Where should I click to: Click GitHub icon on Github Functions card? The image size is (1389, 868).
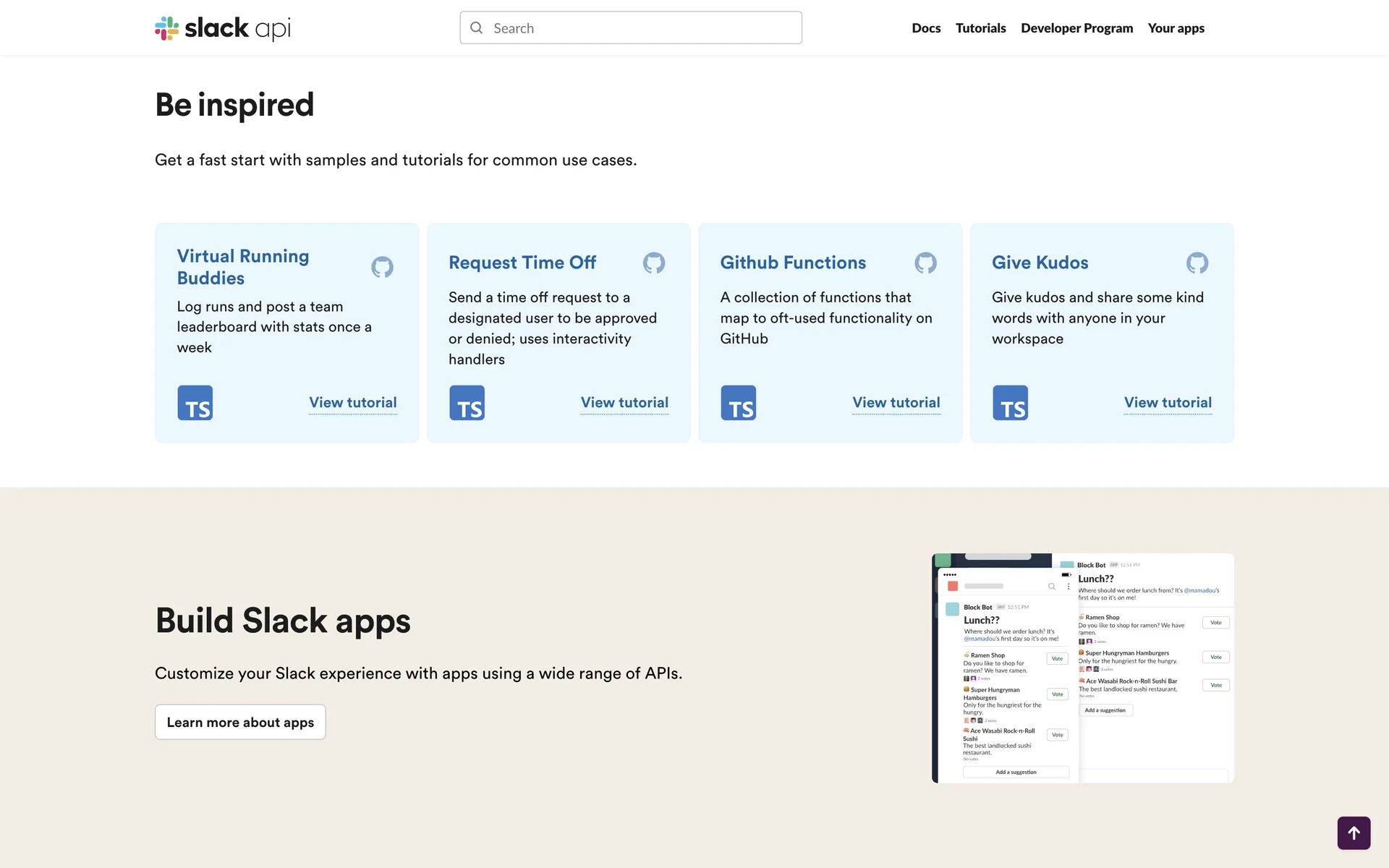click(925, 263)
